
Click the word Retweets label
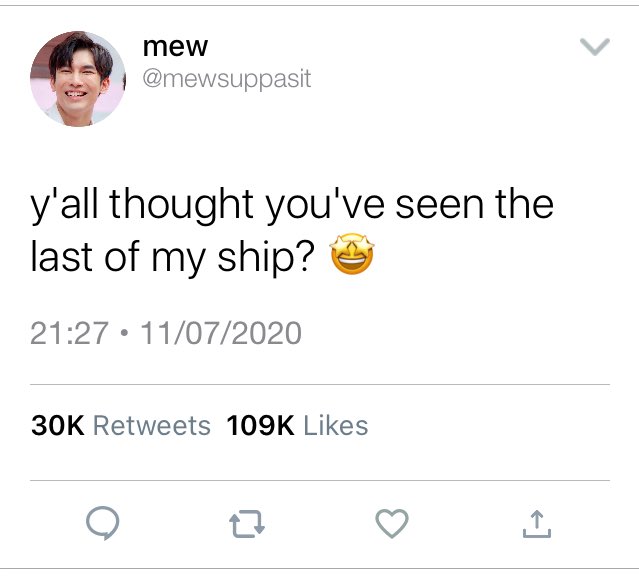152,426
